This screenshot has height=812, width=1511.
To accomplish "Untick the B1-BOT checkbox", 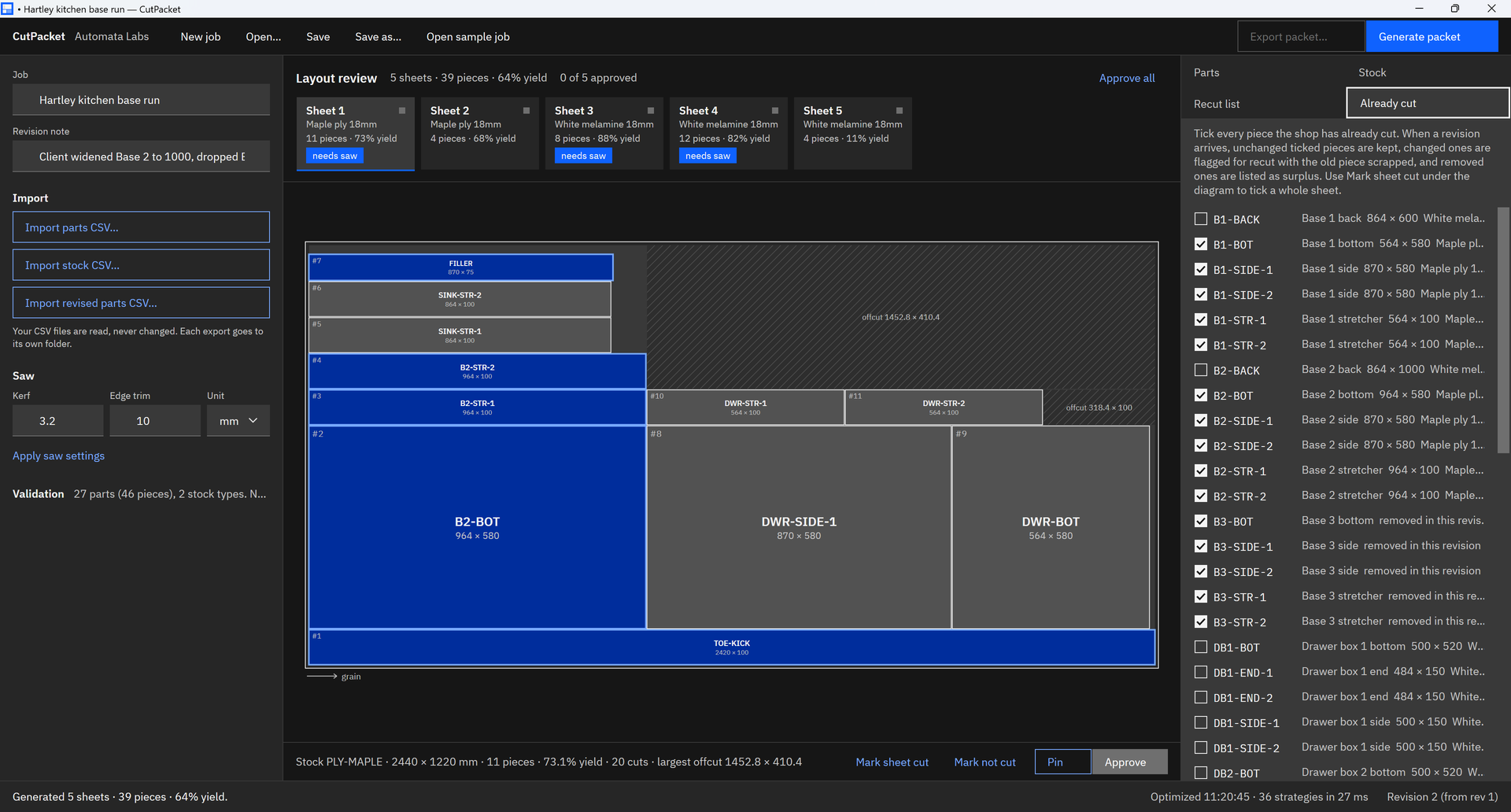I will [x=1201, y=244].
